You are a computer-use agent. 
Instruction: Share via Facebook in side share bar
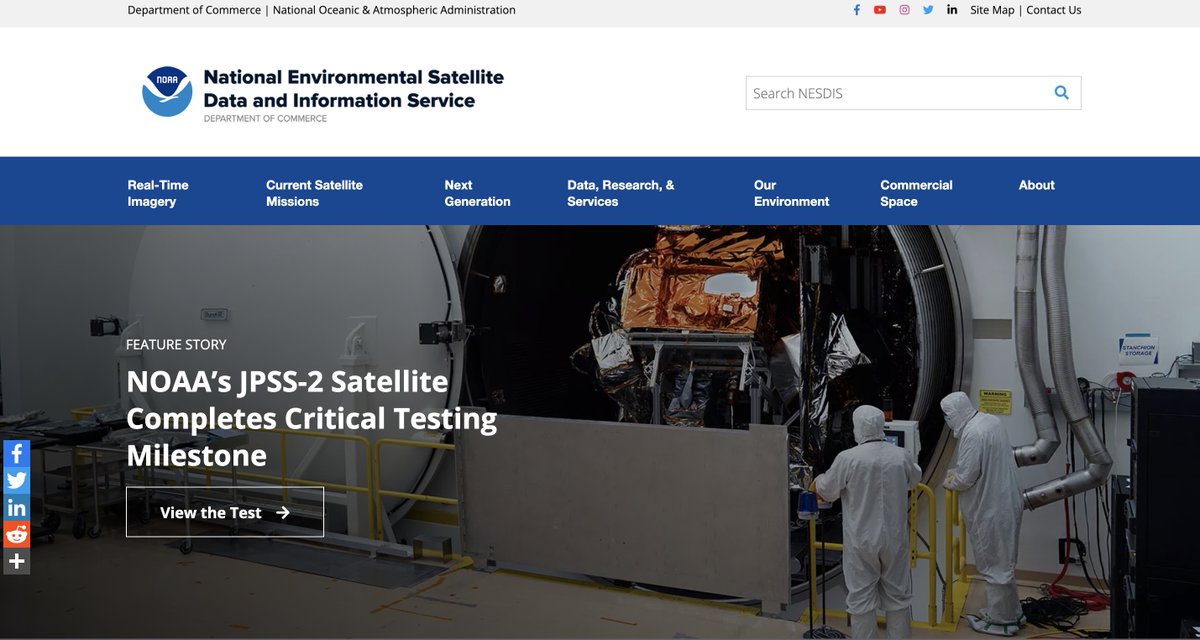16,454
